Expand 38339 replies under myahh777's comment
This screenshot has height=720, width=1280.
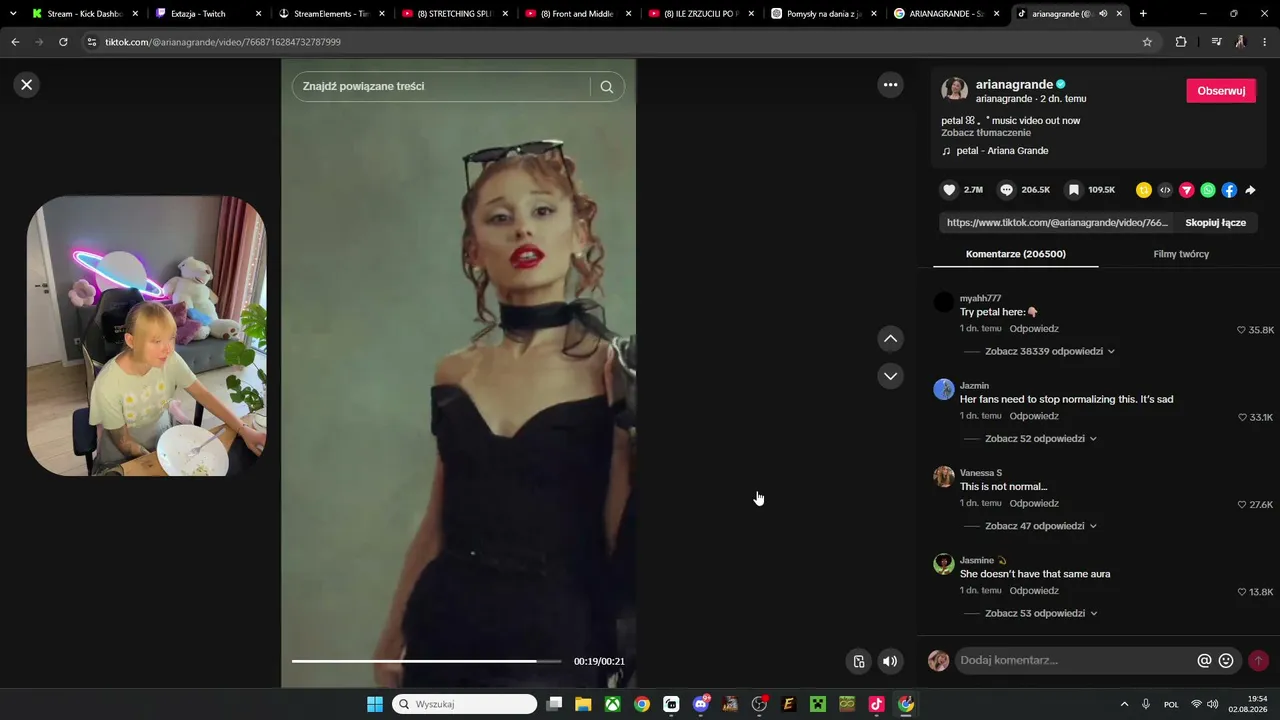1050,352
